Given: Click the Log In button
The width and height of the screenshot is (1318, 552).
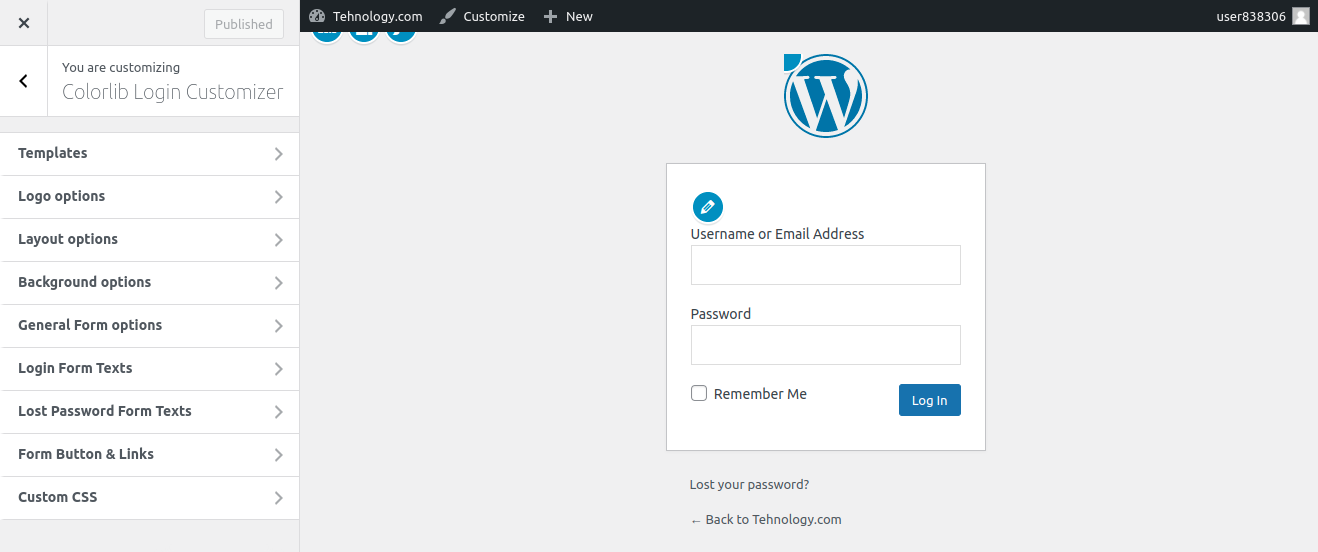Looking at the screenshot, I should [x=930, y=400].
